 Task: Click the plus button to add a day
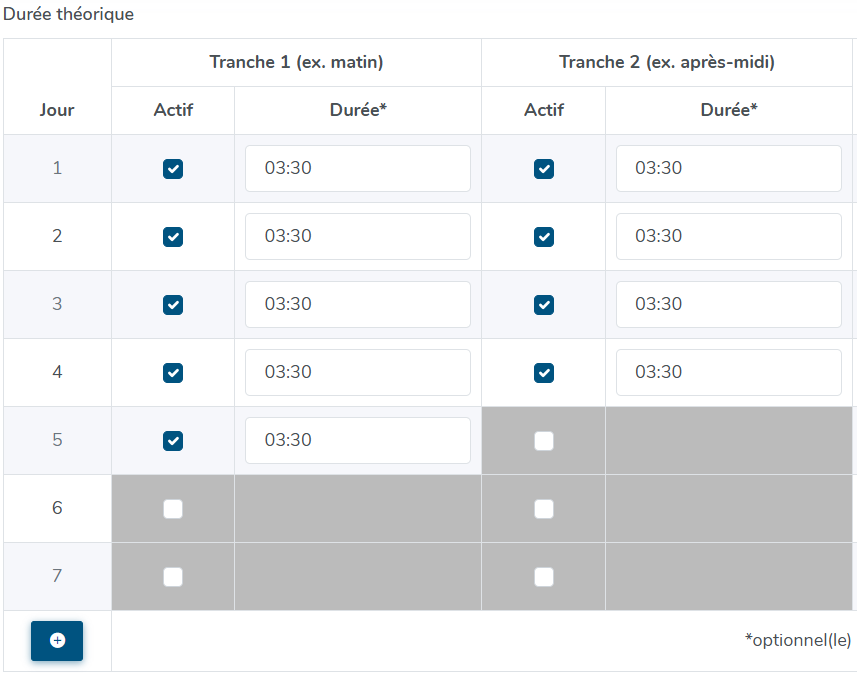[57, 641]
